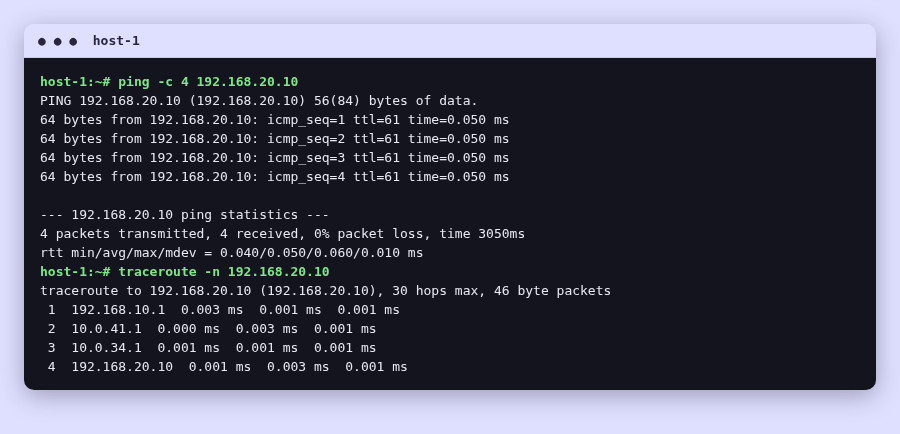Screen dimensions: 900x434
Task: Click the icmp_seq=1 reply line
Action: coord(274,119)
